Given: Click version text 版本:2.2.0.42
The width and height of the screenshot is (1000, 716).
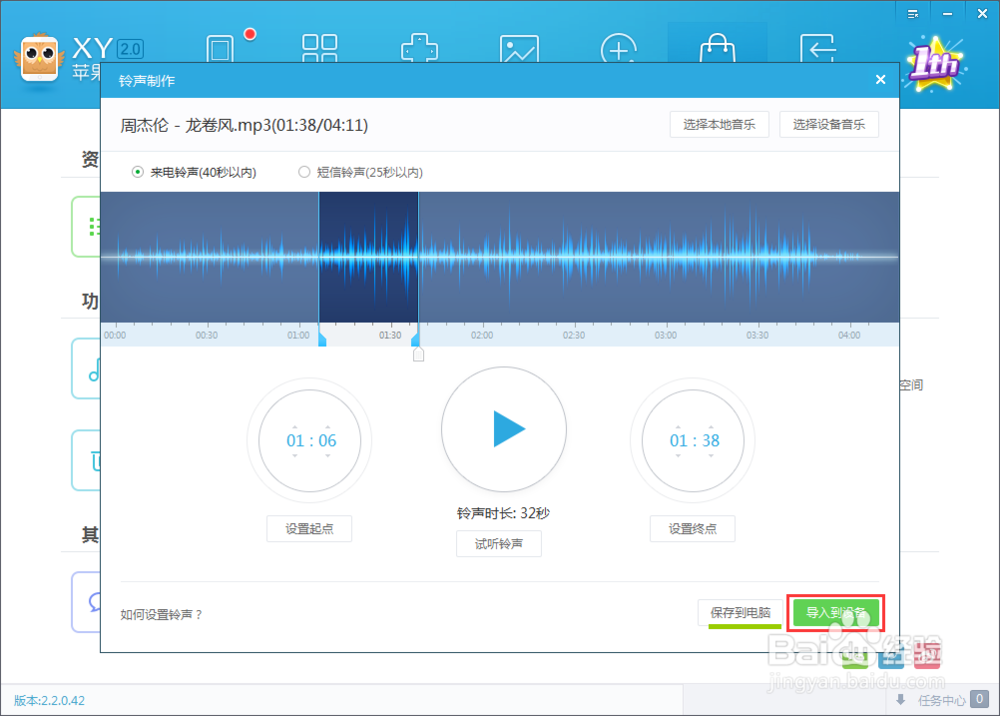Looking at the screenshot, I should pyautogui.click(x=50, y=701).
